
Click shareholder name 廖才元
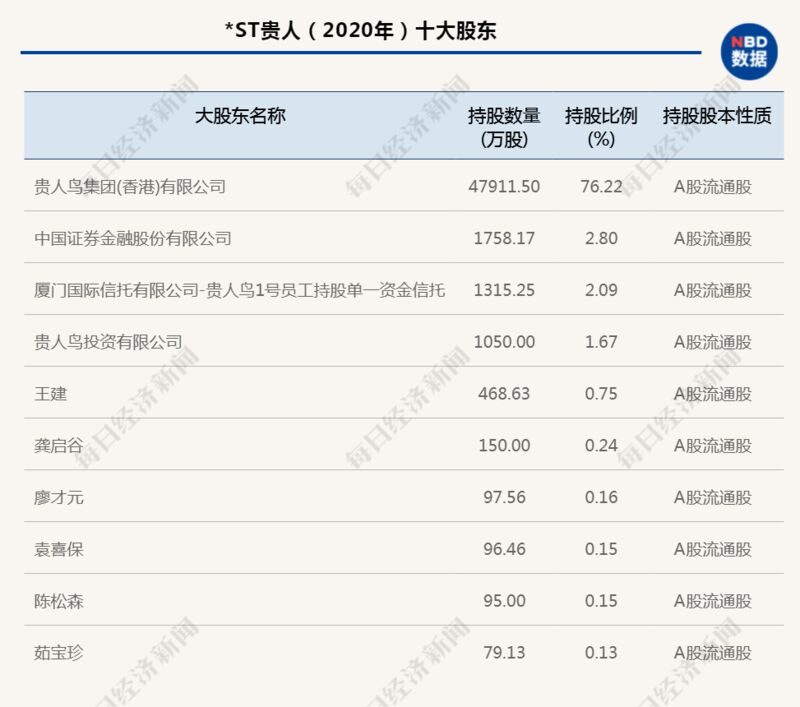coord(59,497)
